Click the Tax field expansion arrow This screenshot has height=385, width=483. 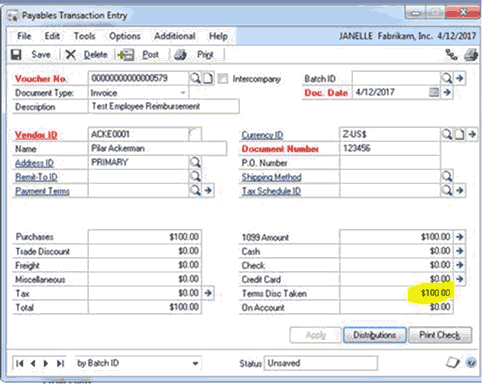[x=208, y=293]
